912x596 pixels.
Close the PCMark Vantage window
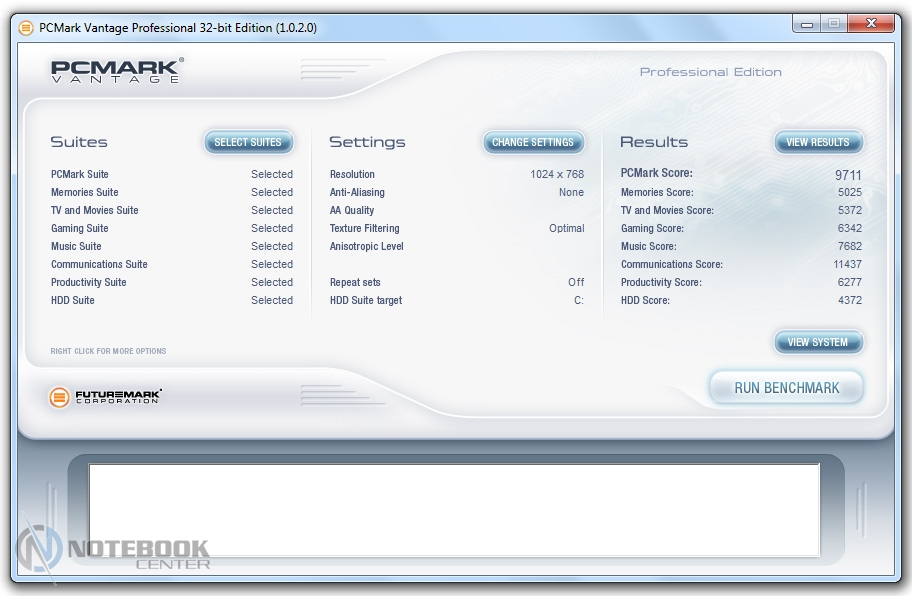pyautogui.click(x=873, y=26)
